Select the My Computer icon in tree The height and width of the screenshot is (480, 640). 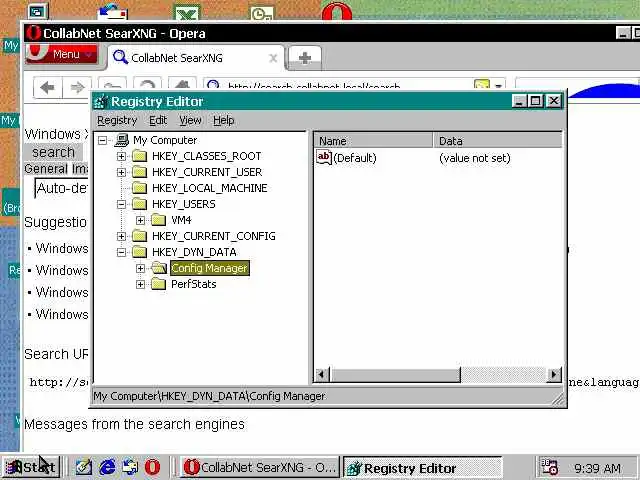(x=122, y=140)
